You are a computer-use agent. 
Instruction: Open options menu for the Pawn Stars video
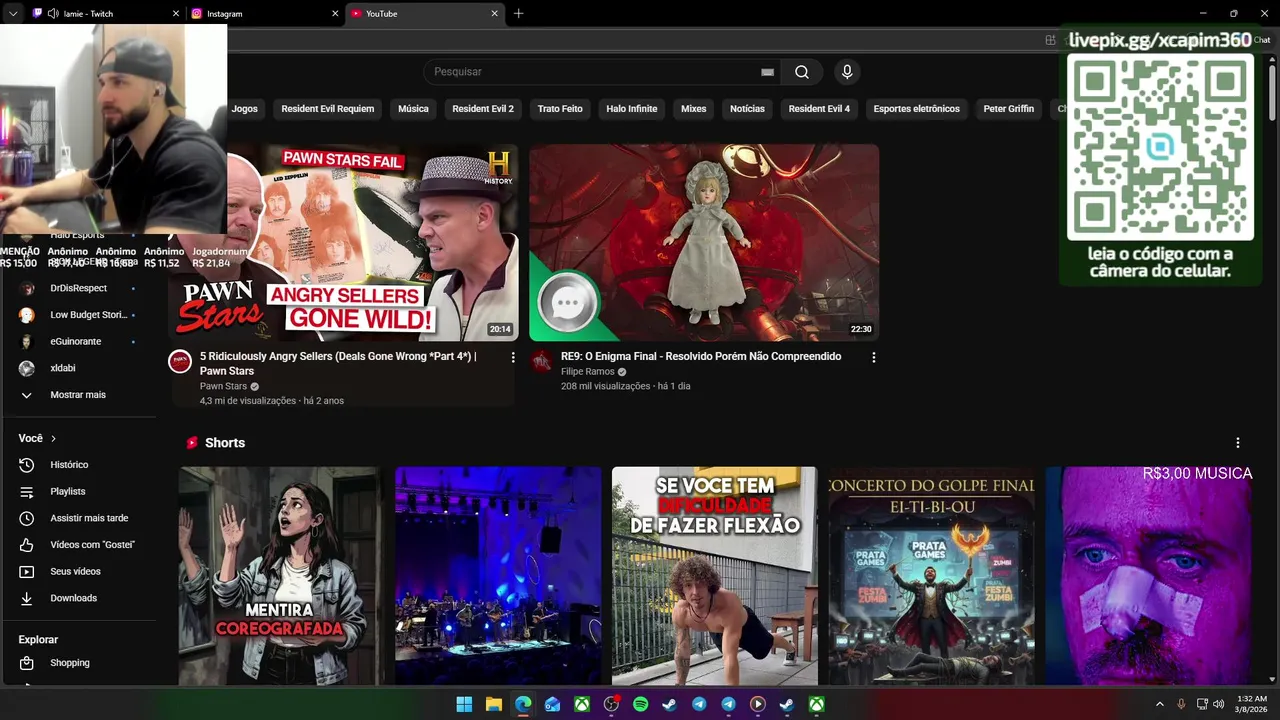(x=513, y=357)
